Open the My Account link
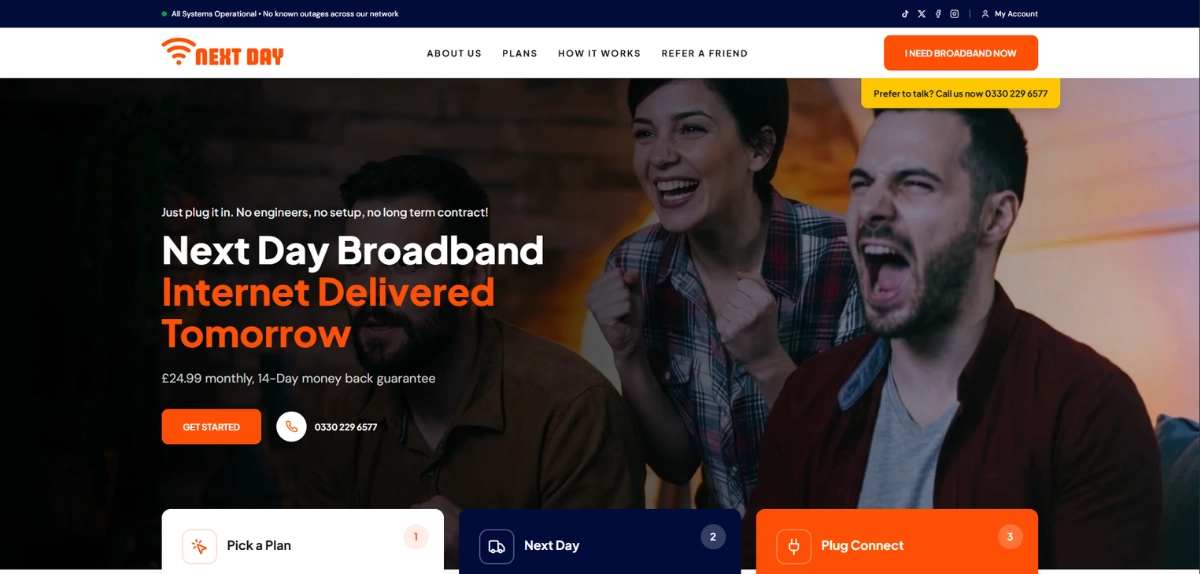 [x=1010, y=14]
